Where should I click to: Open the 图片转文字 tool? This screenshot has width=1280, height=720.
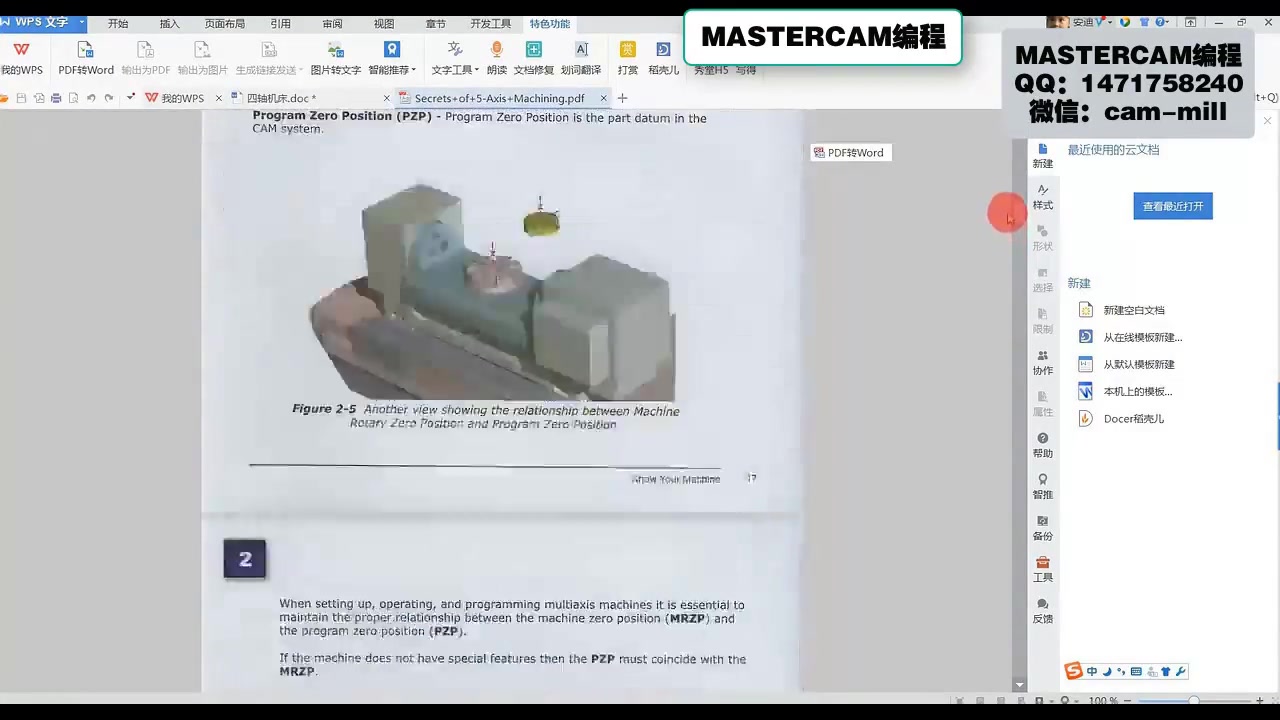tap(335, 57)
